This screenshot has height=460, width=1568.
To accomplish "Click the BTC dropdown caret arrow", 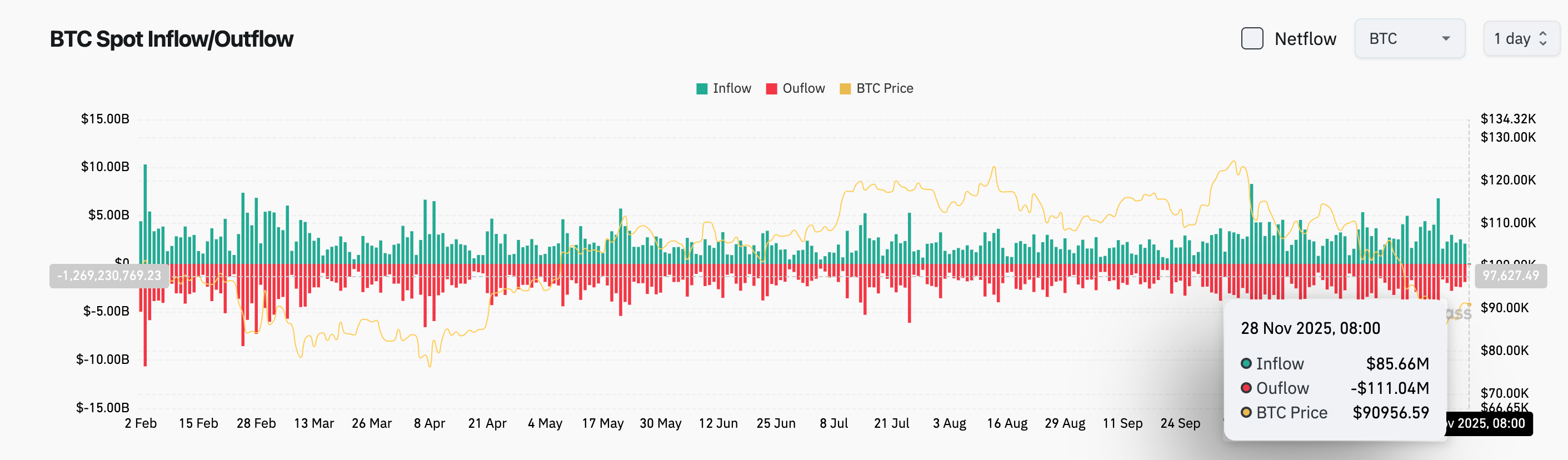I will [x=1446, y=39].
